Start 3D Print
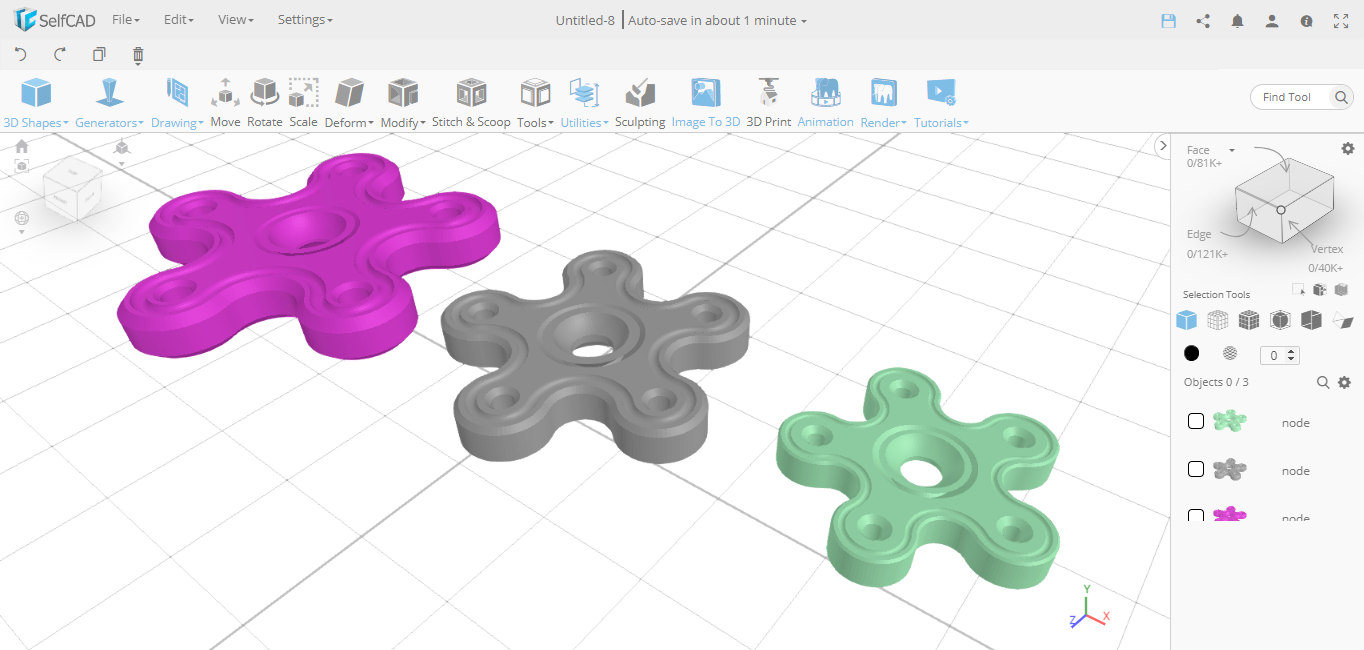The image size is (1364, 650). coord(768,100)
